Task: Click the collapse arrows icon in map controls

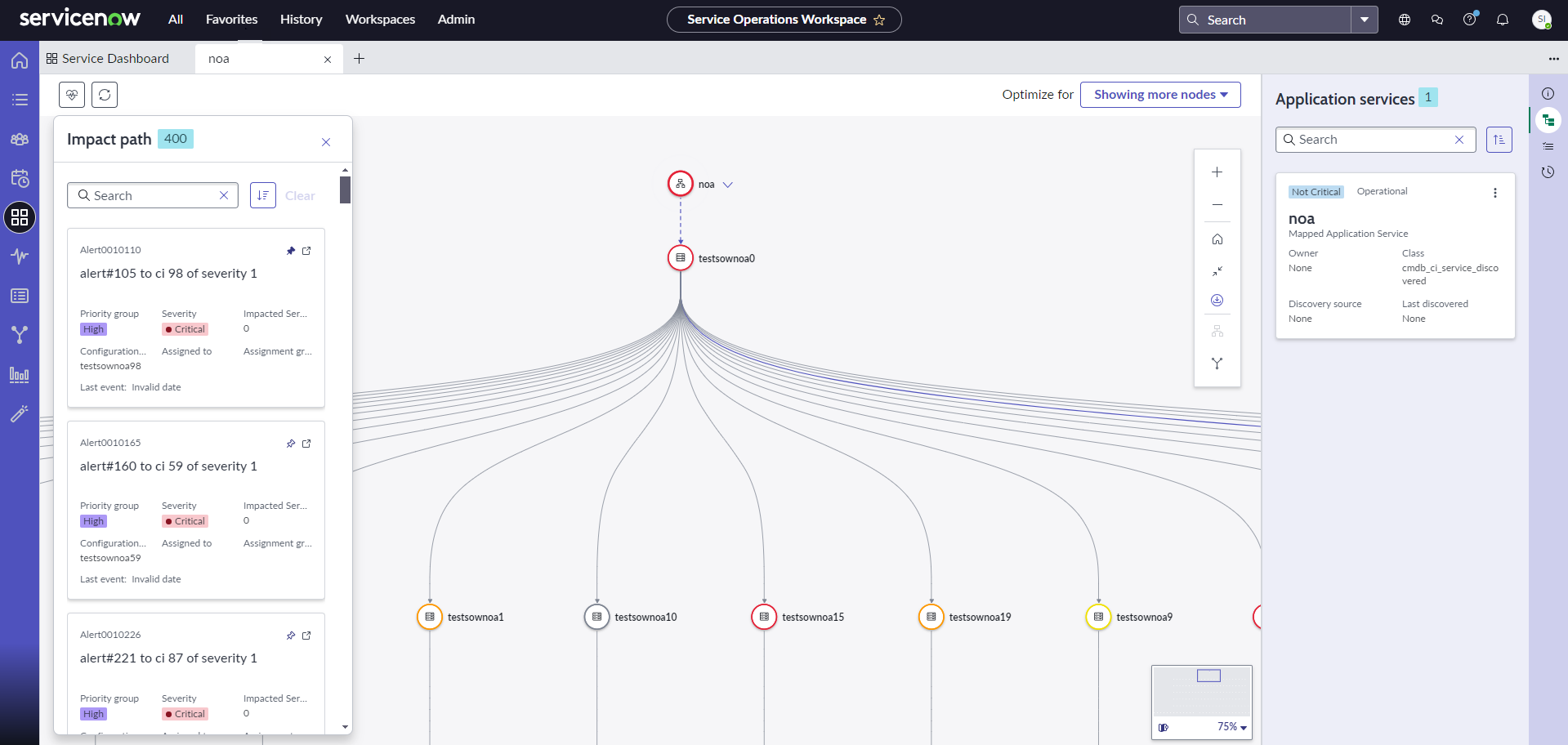Action: pyautogui.click(x=1217, y=270)
